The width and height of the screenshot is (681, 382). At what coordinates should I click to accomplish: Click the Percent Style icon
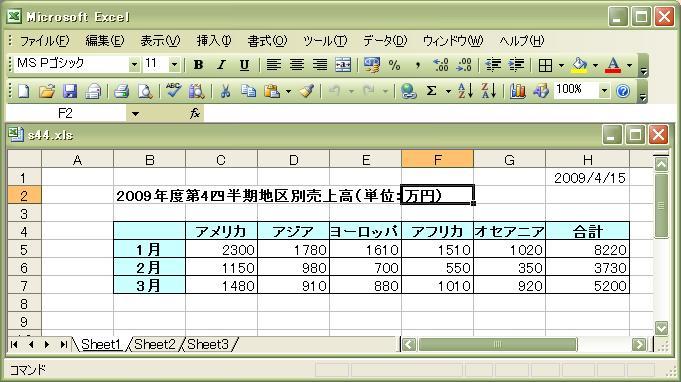394,65
